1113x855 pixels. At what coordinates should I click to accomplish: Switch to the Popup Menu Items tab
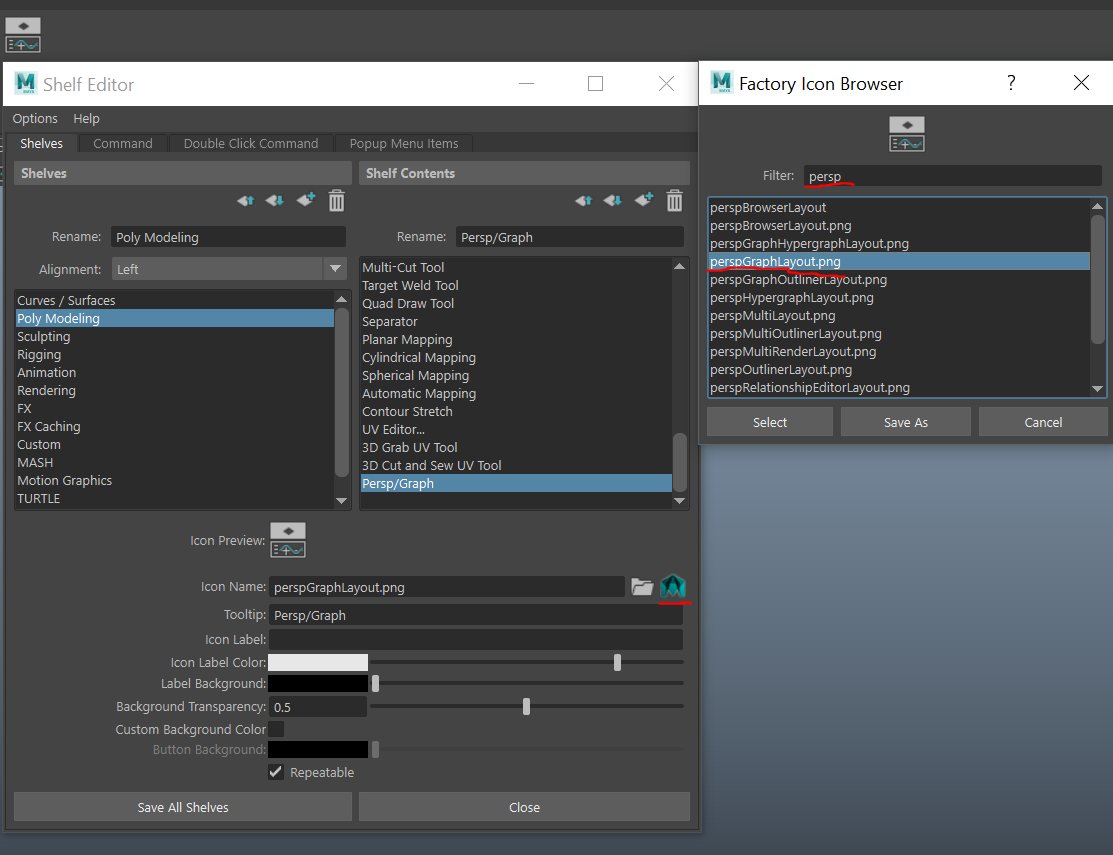click(x=404, y=143)
